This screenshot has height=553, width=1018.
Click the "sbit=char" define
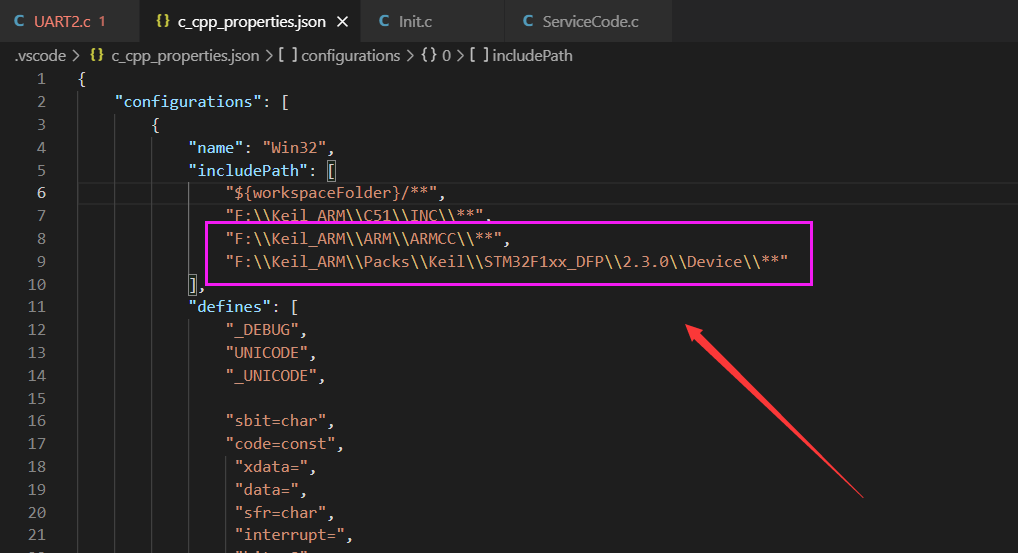(x=275, y=421)
